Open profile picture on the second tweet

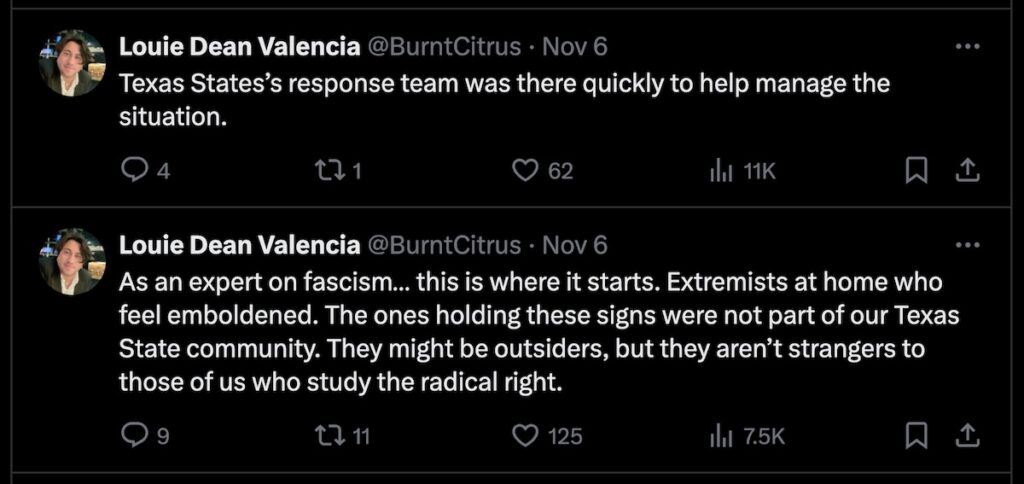pyautogui.click(x=72, y=261)
